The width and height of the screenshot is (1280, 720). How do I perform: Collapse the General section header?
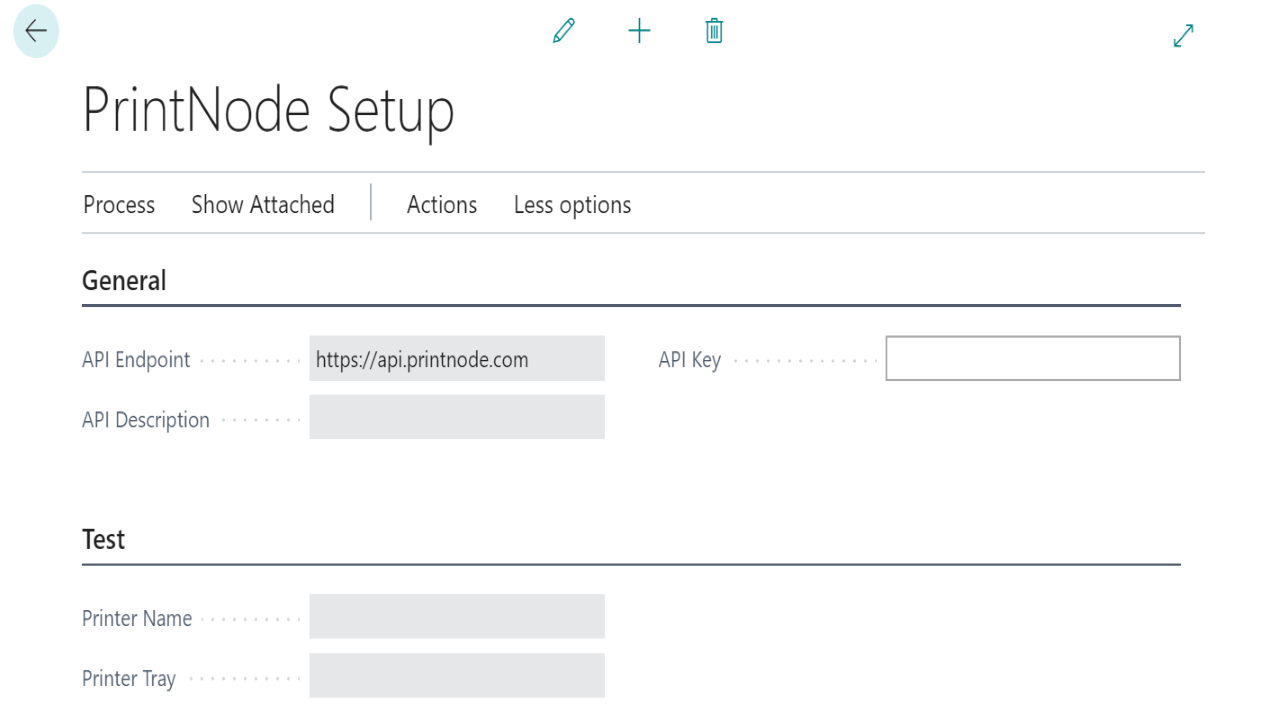pos(124,281)
